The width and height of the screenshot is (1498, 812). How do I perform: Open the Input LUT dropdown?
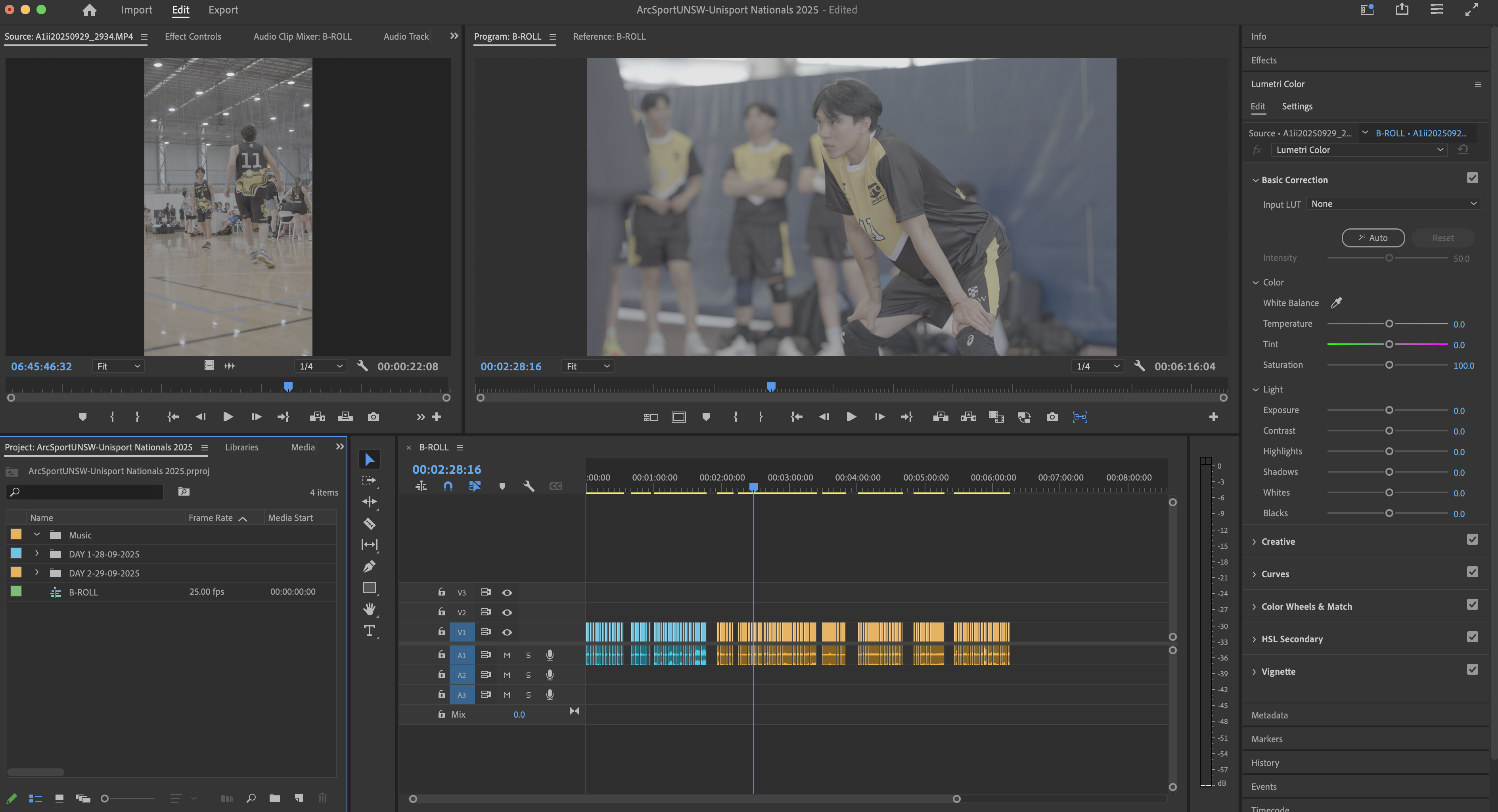tap(1393, 203)
